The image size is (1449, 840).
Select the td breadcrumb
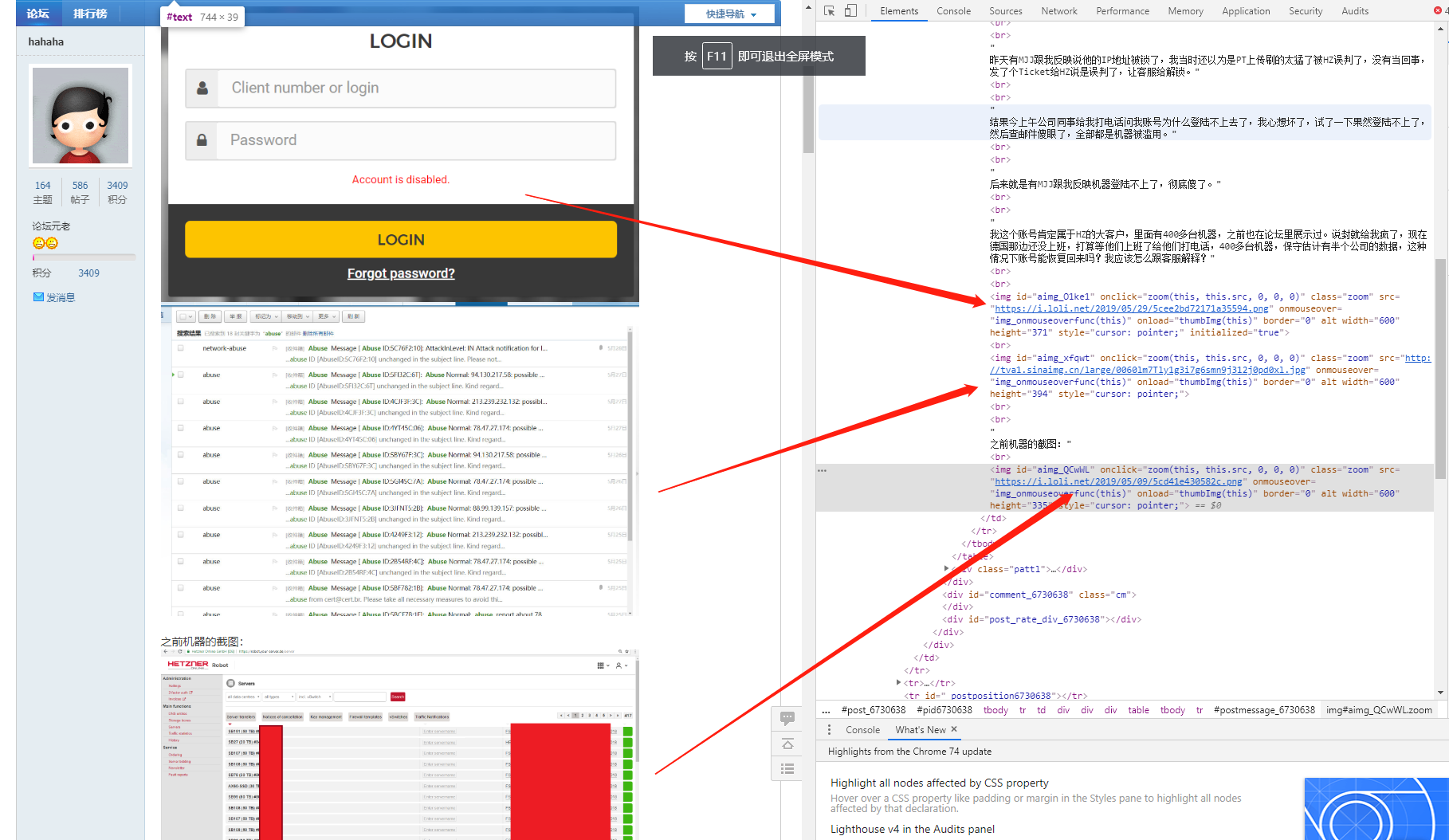click(1041, 710)
